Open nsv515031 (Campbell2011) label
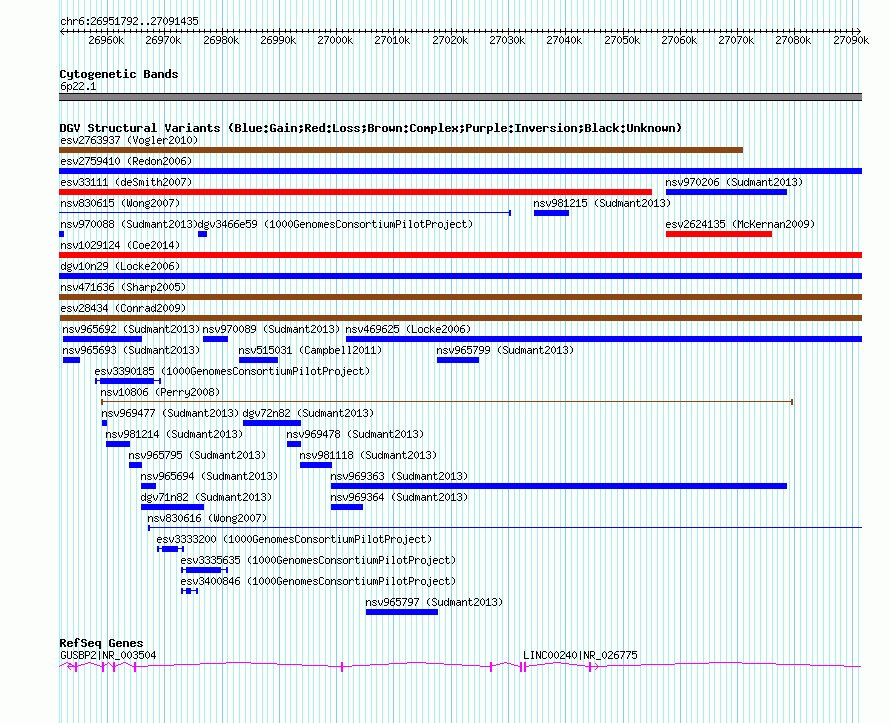Viewport: 890px width, 723px height. coord(310,350)
